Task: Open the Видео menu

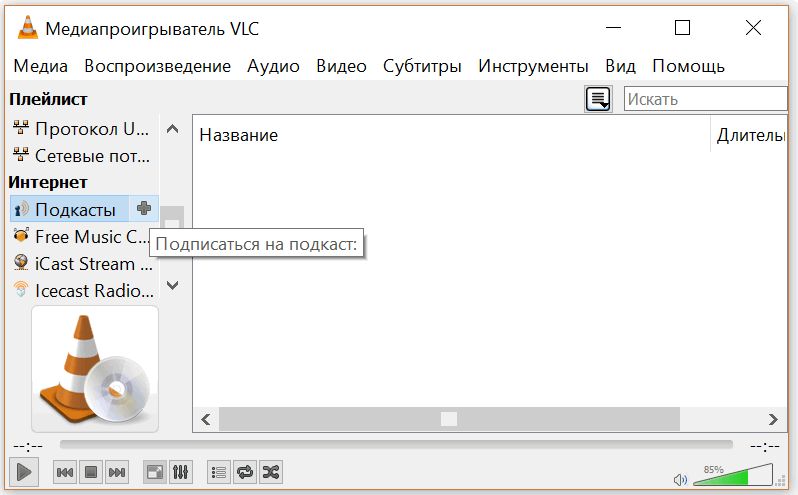Action: click(x=341, y=66)
